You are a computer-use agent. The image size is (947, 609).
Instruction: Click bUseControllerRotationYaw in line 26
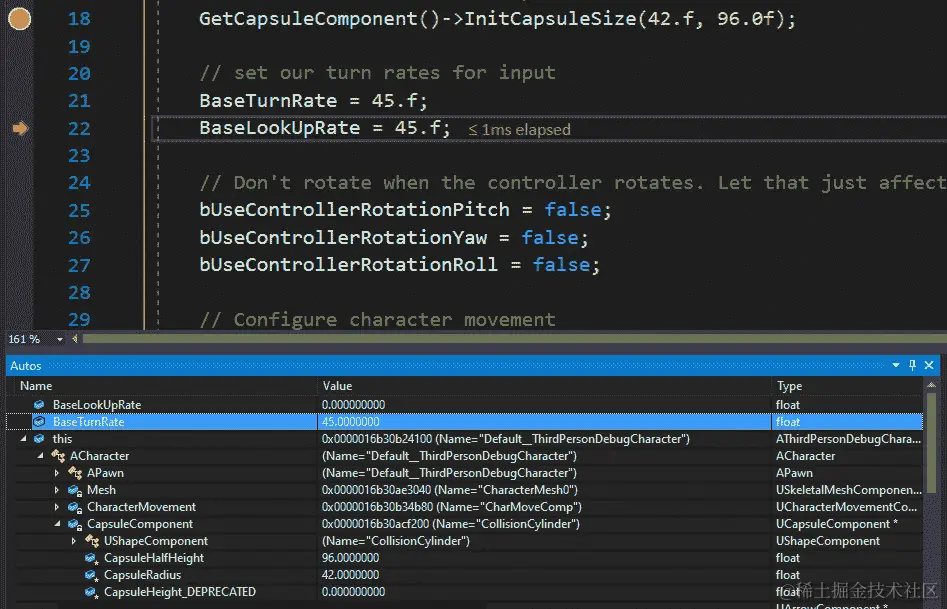pos(343,237)
